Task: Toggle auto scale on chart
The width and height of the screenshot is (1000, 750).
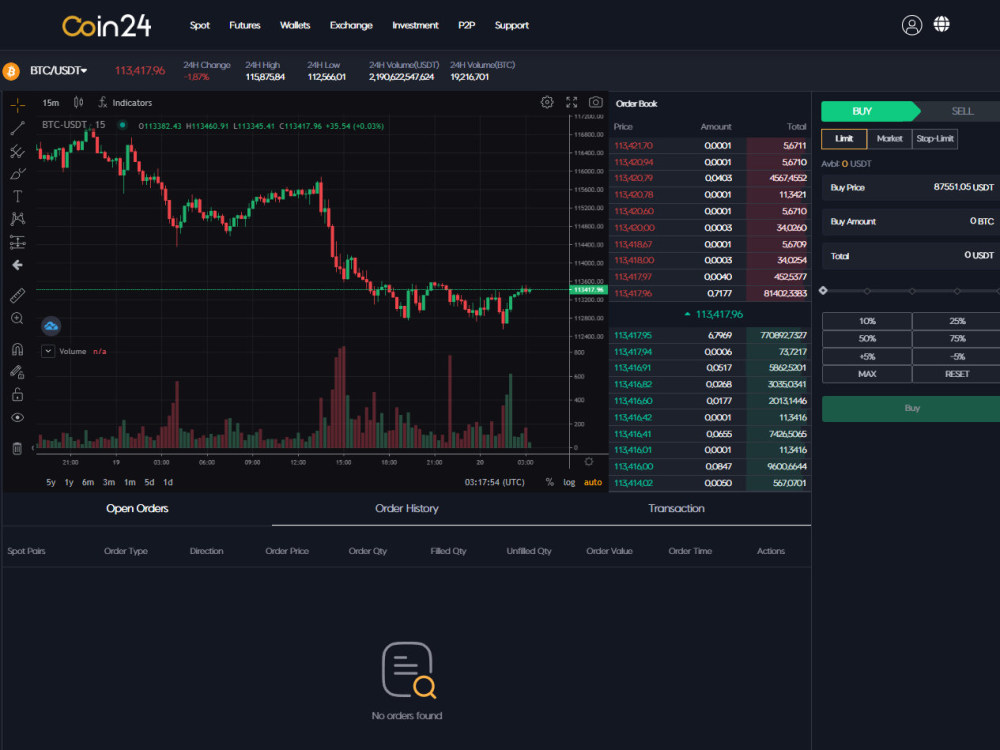Action: [x=592, y=482]
